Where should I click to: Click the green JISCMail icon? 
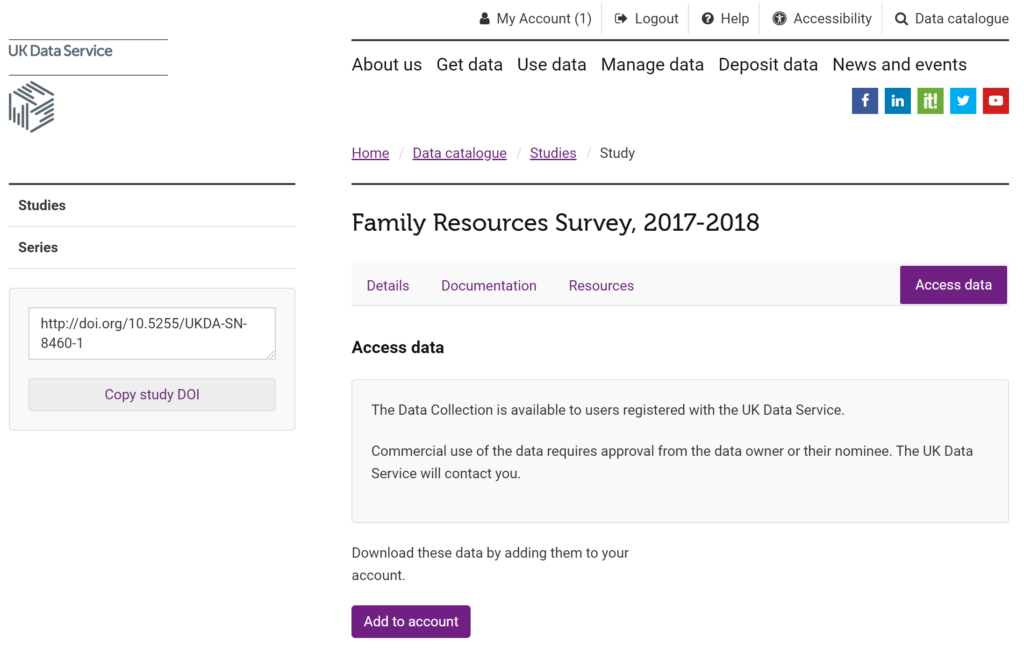click(930, 101)
